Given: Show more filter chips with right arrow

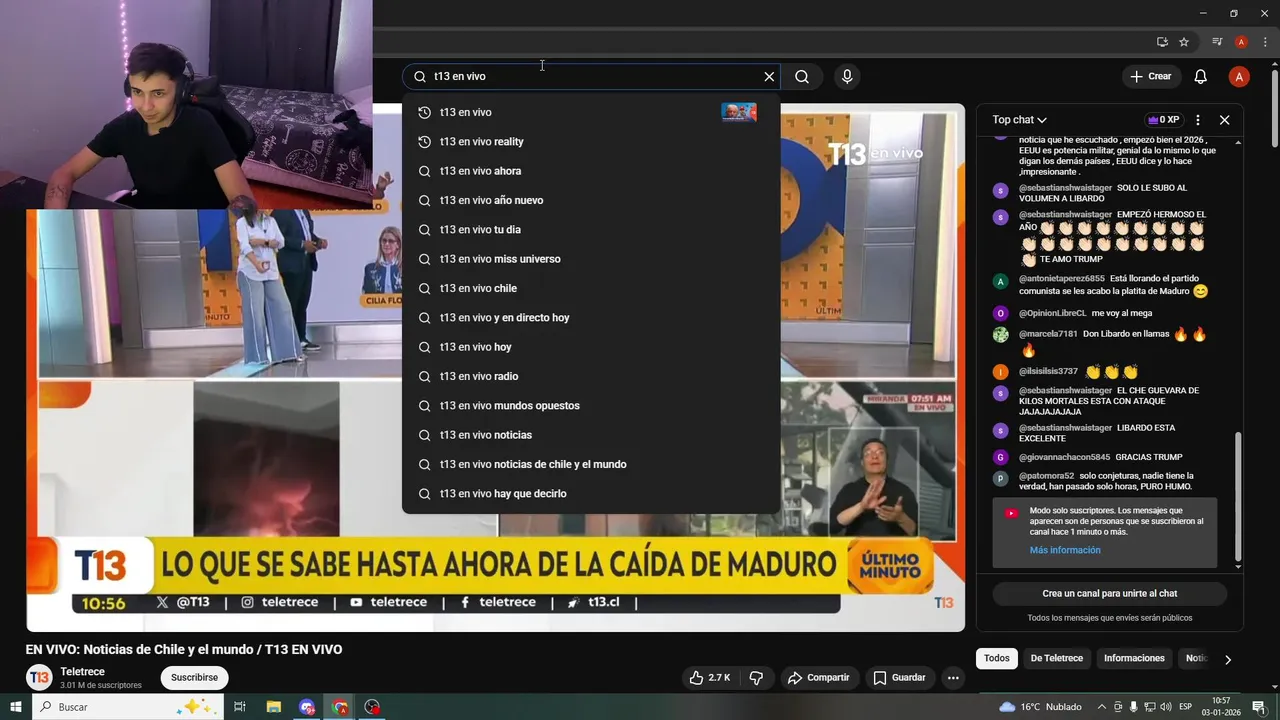Looking at the screenshot, I should (1228, 659).
